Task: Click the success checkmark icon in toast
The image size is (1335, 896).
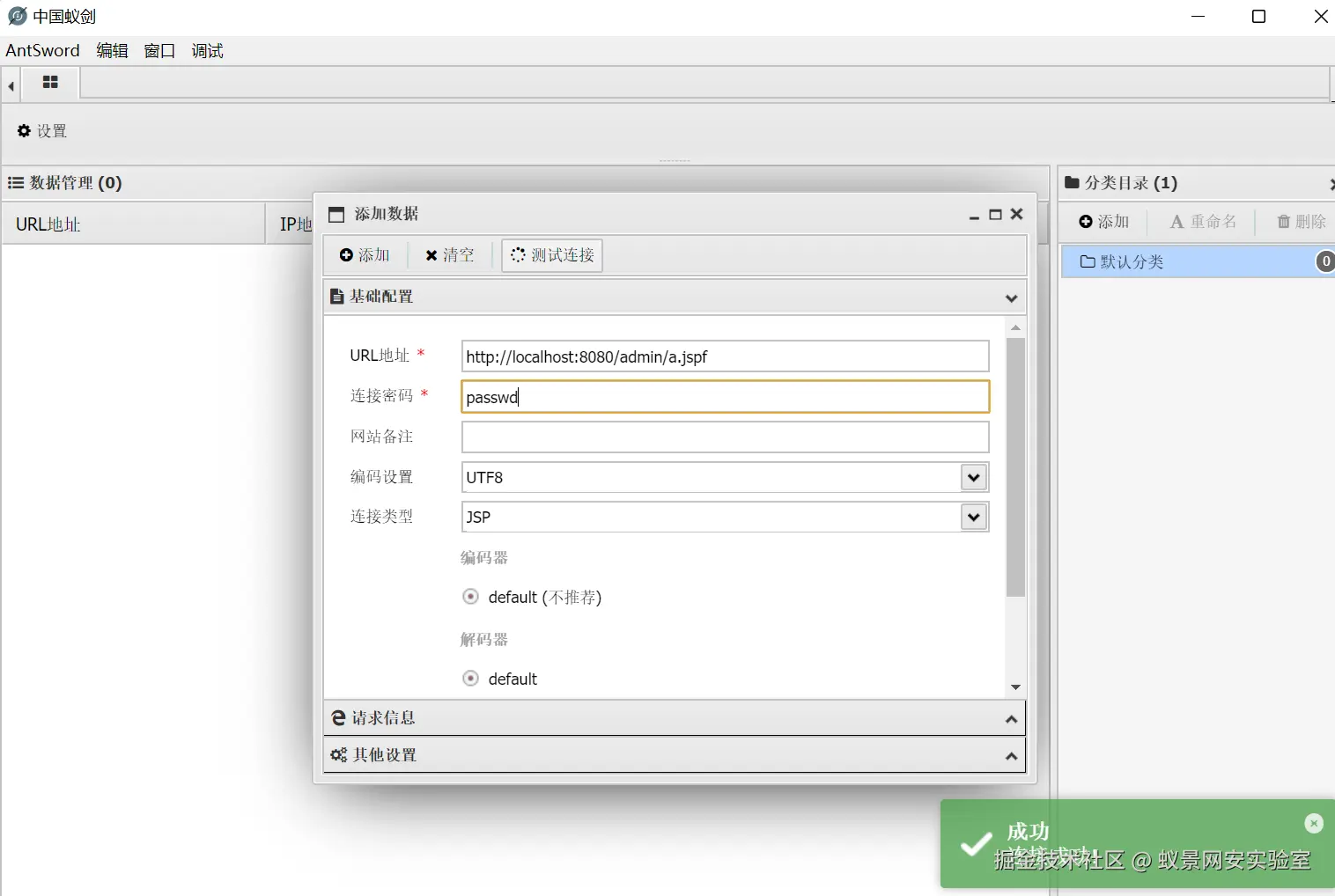Action: point(976,844)
